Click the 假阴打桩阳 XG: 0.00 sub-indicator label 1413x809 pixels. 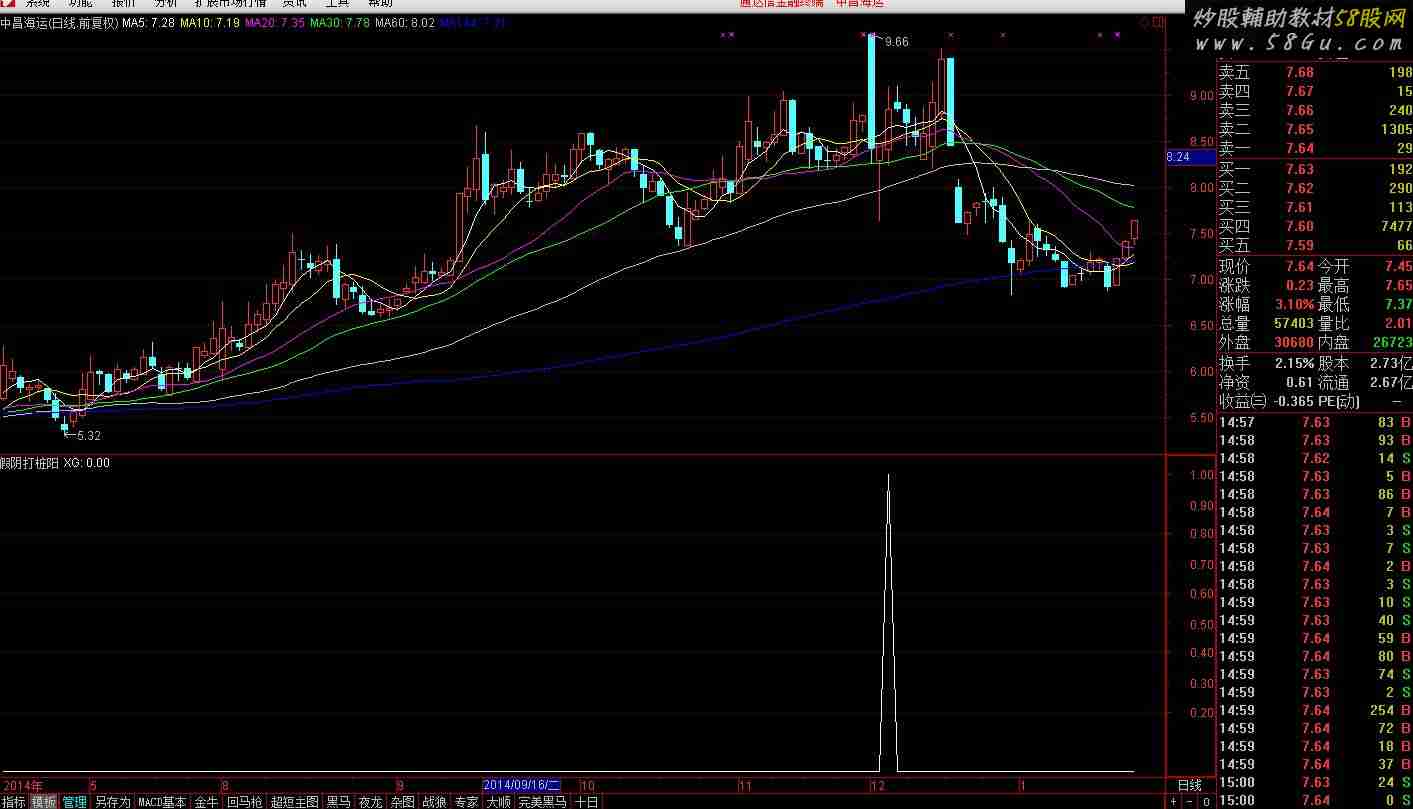[55, 463]
